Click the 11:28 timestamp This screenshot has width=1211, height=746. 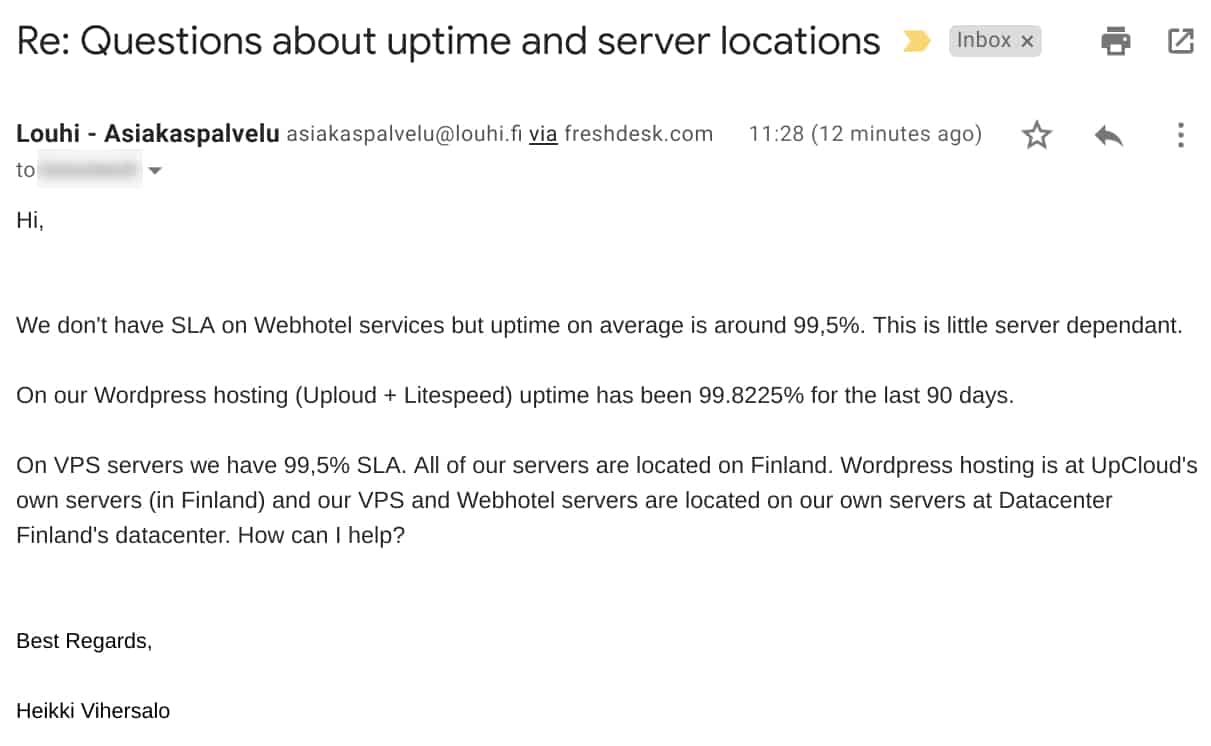click(x=865, y=134)
